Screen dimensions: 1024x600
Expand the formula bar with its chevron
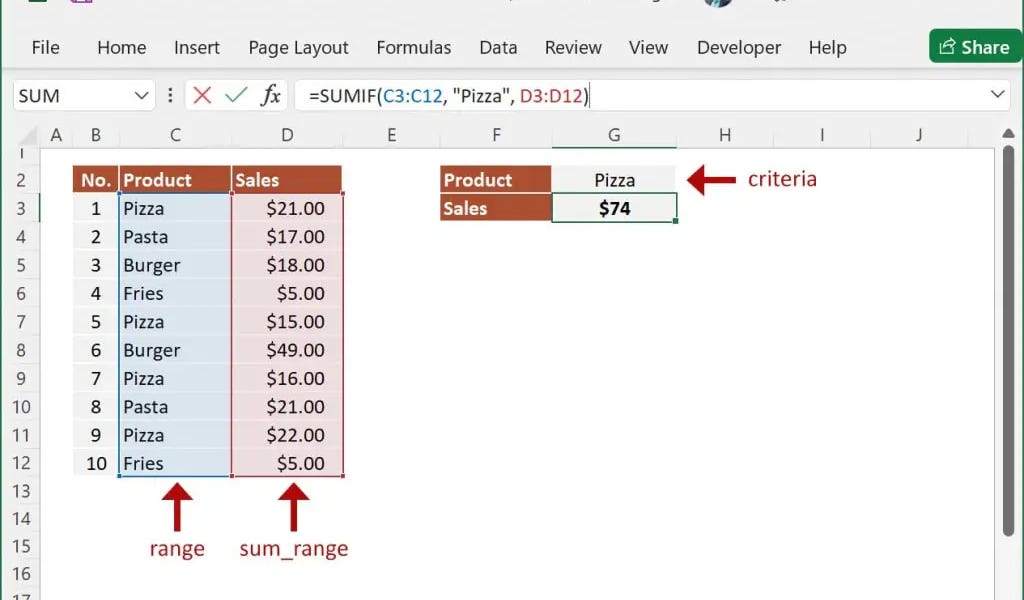pos(997,95)
